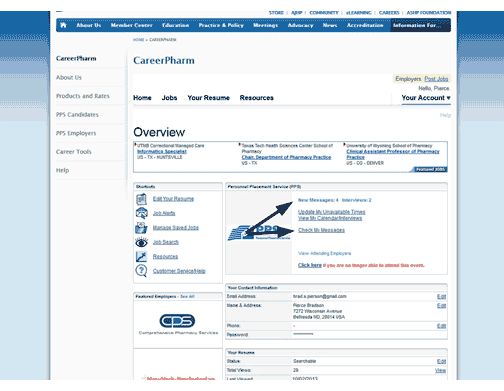Open the Your Account dropdown
Image resolution: width=504 pixels, height=391 pixels.
426,98
